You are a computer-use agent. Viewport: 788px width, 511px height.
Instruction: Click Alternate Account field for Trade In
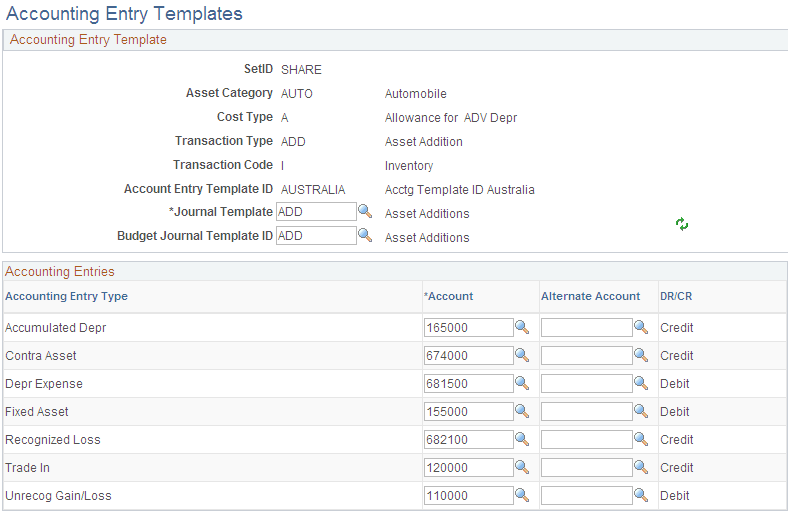[x=586, y=468]
